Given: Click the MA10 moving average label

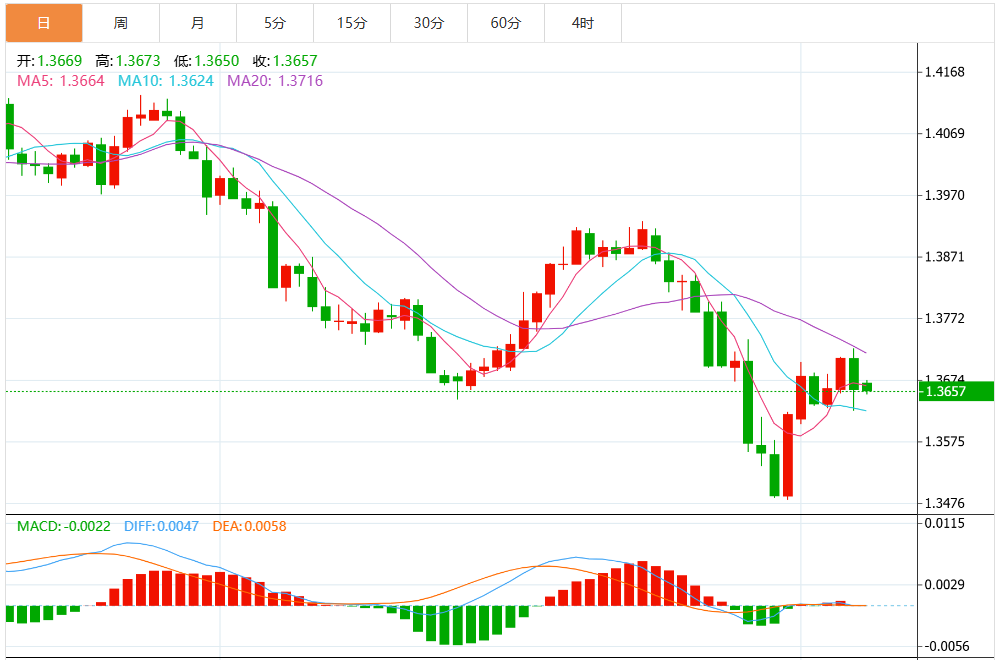Looking at the screenshot, I should pos(166,80).
